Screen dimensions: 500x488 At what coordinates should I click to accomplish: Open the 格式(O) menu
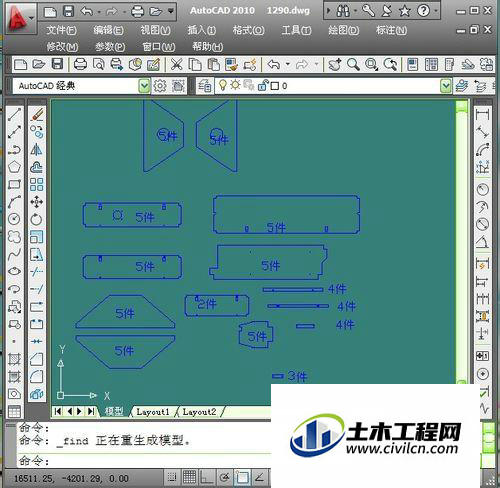pyautogui.click(x=248, y=30)
